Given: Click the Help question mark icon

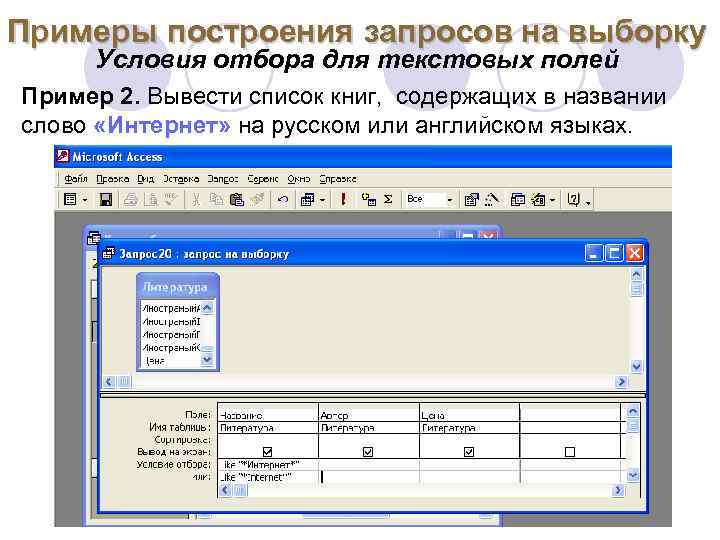Looking at the screenshot, I should 573,200.
